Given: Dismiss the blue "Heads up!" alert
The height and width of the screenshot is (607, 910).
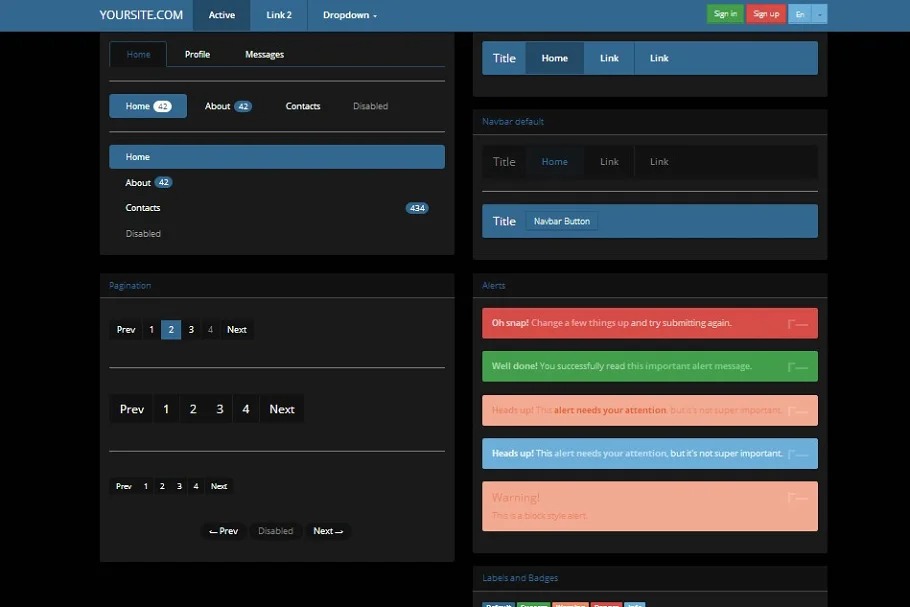Looking at the screenshot, I should [x=797, y=454].
